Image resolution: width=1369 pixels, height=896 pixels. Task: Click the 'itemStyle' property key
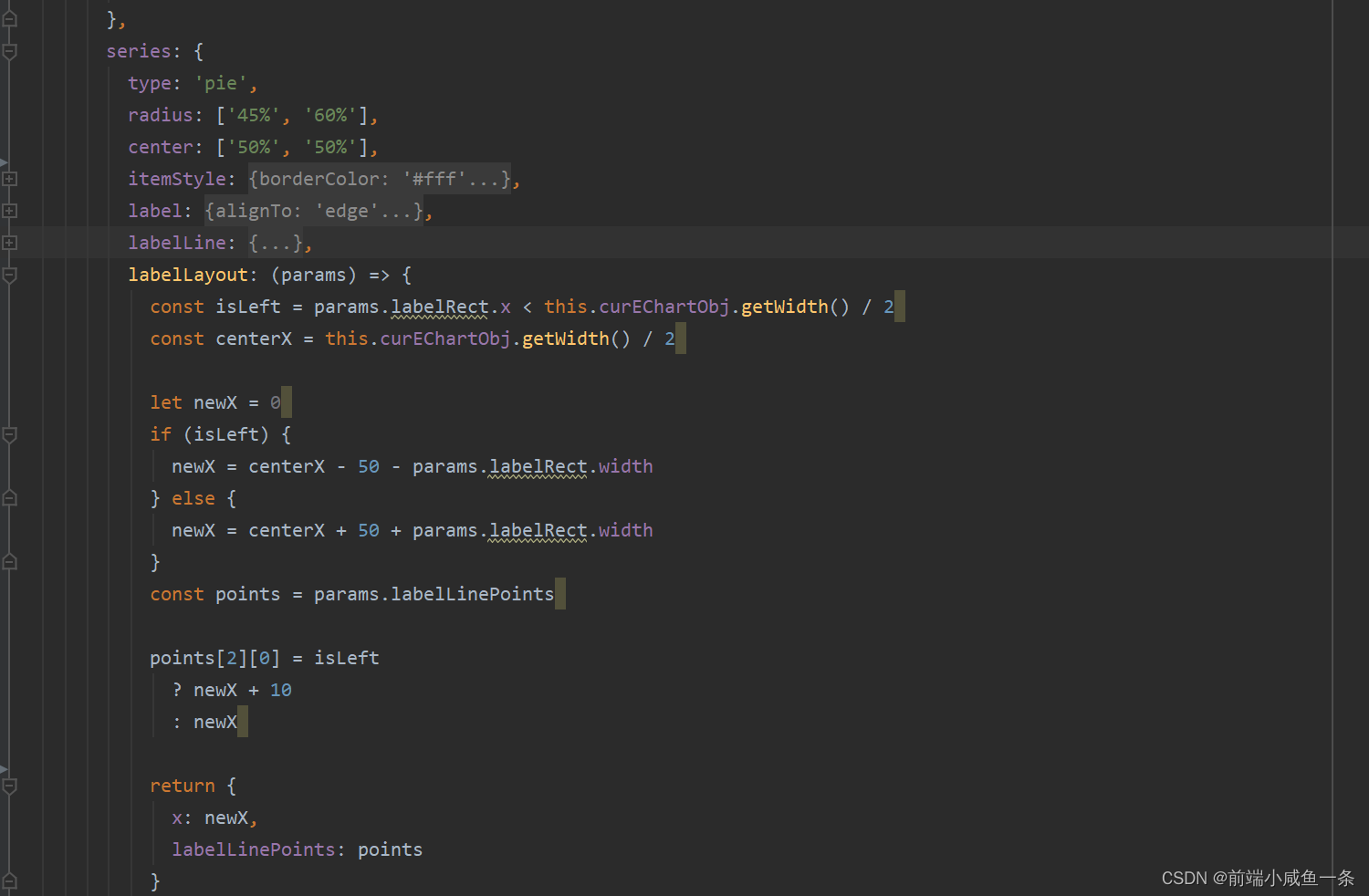tap(177, 179)
